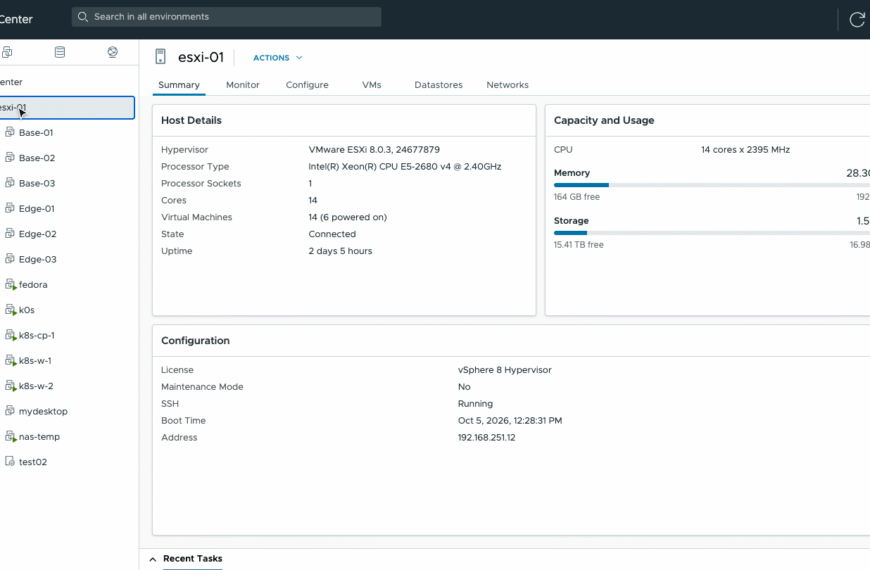Open the Networks tab

[x=507, y=85]
